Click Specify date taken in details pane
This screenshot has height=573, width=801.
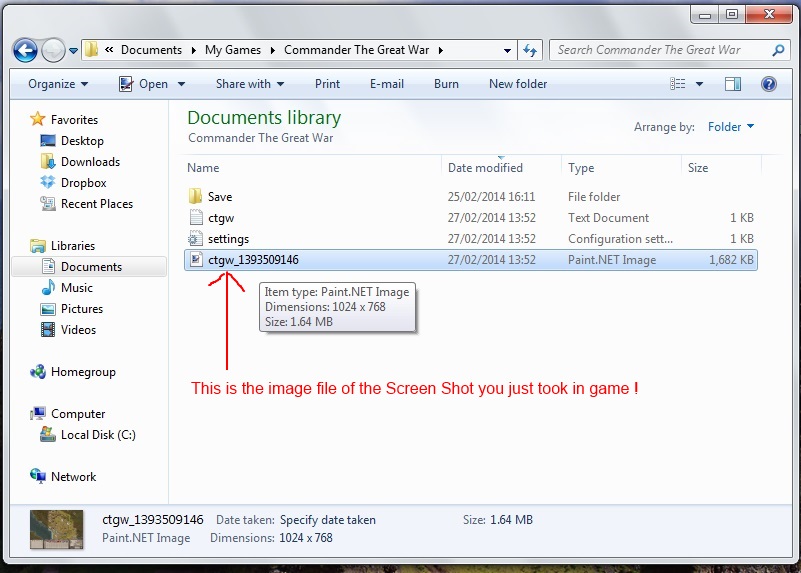[327, 520]
